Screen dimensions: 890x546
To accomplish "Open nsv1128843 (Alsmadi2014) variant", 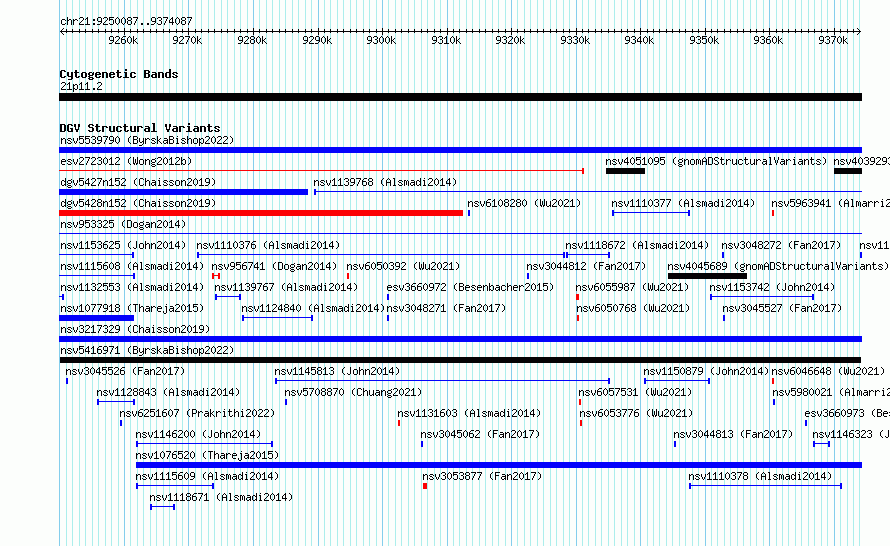I will (x=168, y=392).
